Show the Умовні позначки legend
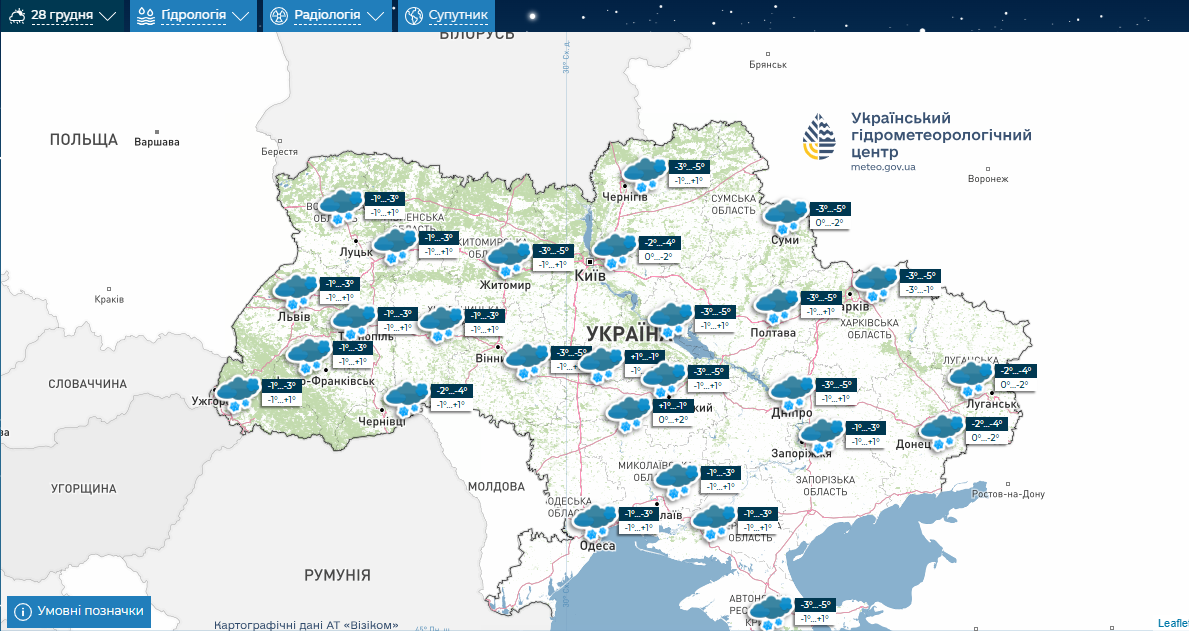Screen dimensions: 1189x631 pos(79,611)
